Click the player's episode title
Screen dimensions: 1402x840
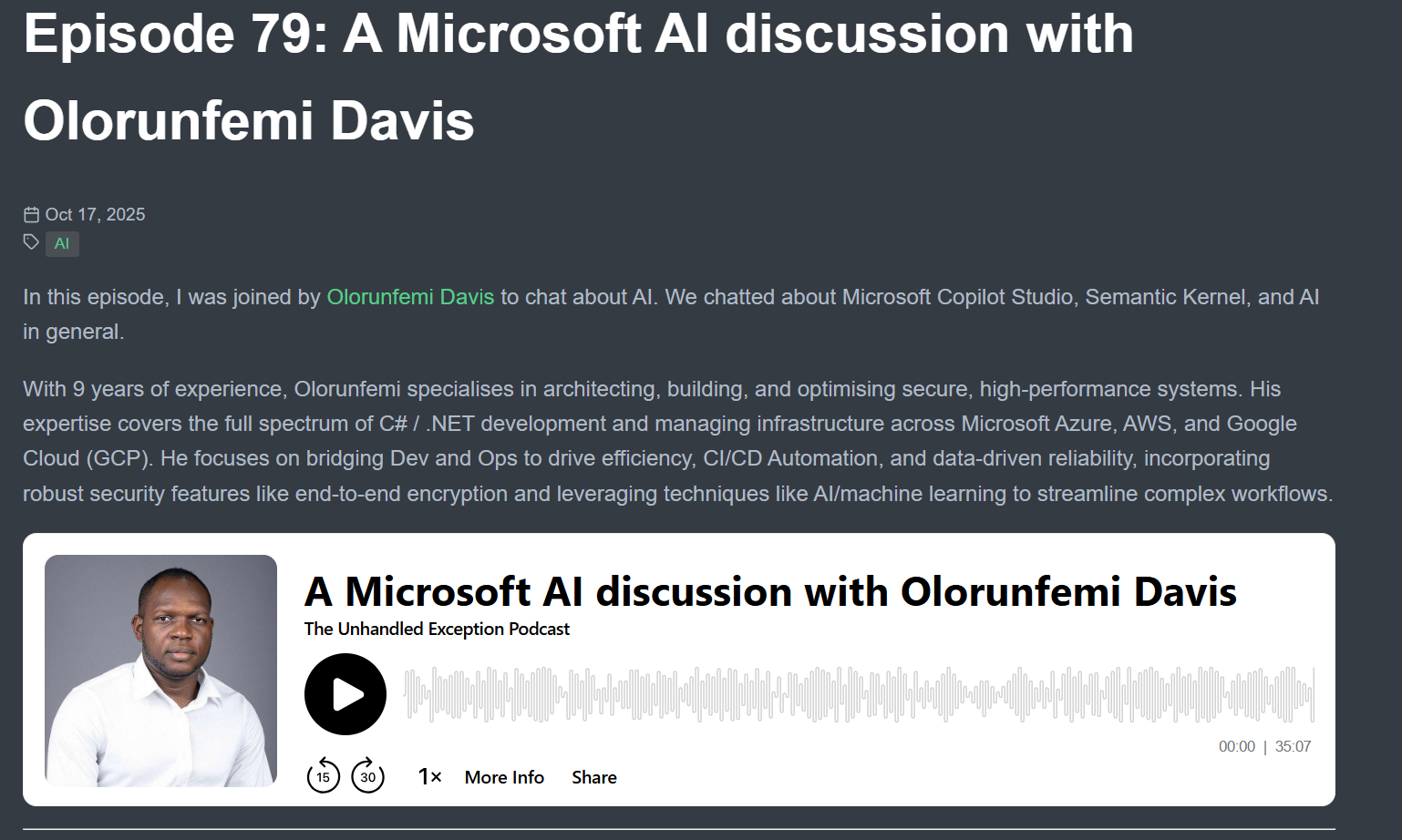click(769, 592)
